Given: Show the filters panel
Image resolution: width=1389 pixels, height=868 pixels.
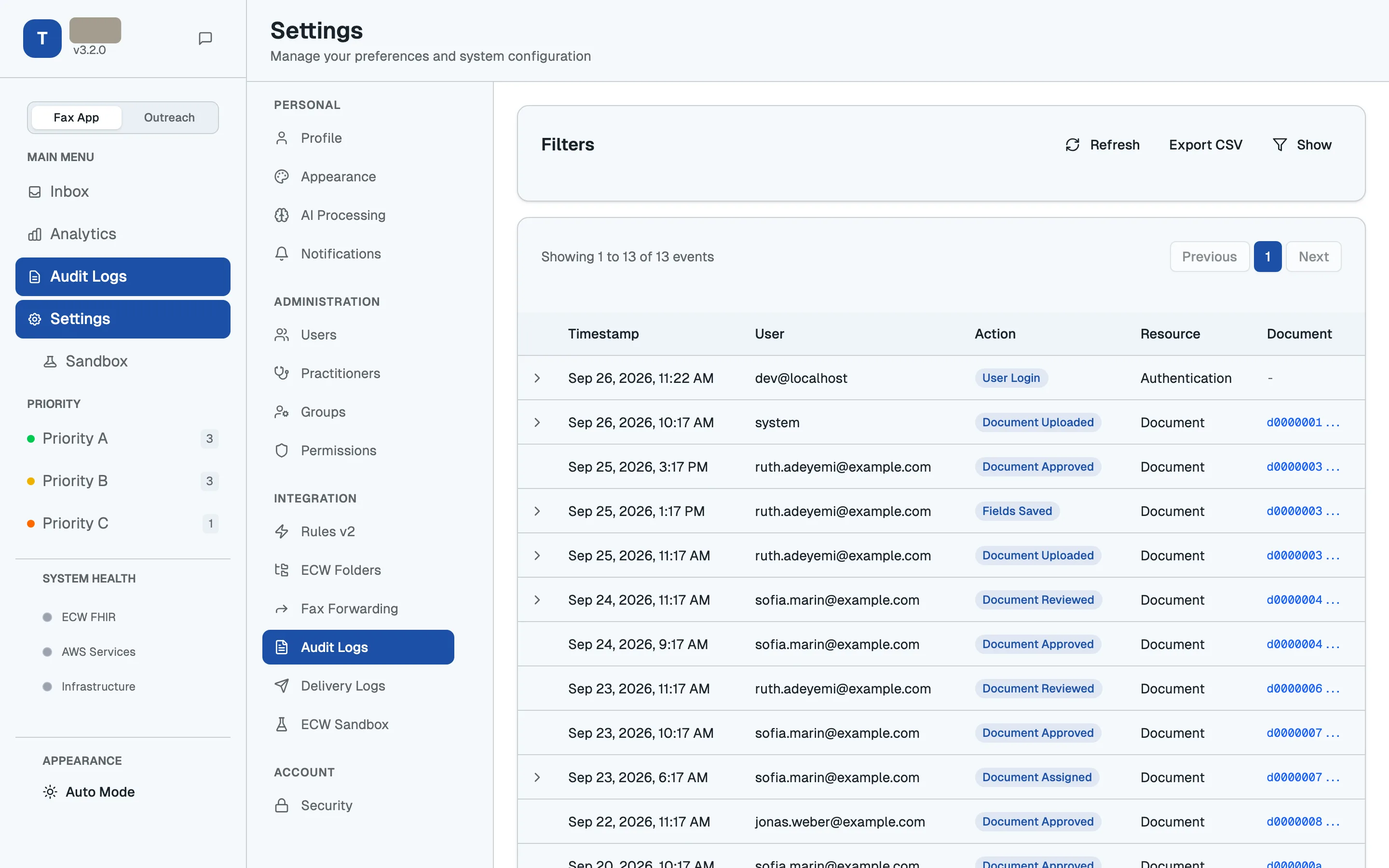Looking at the screenshot, I should [x=1302, y=145].
